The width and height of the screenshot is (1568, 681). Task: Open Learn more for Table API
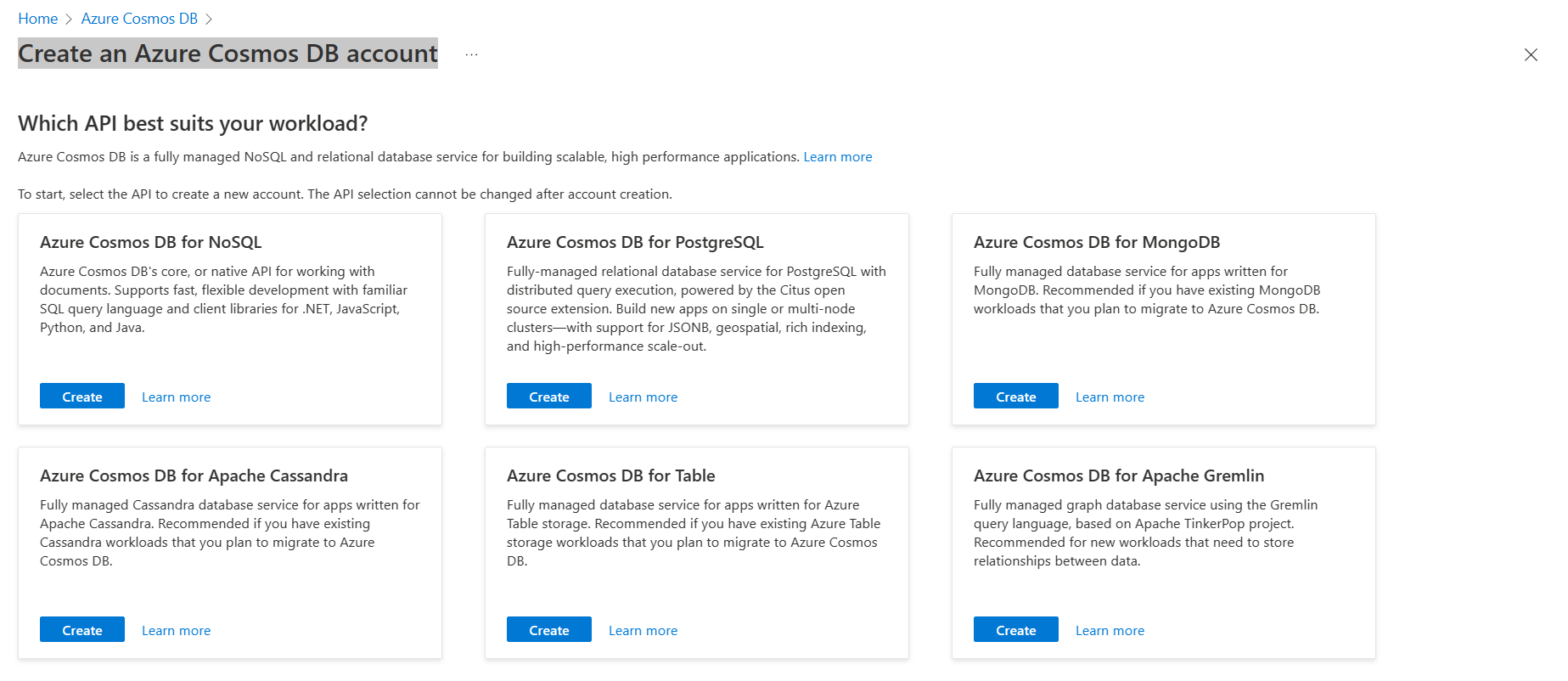coord(643,631)
